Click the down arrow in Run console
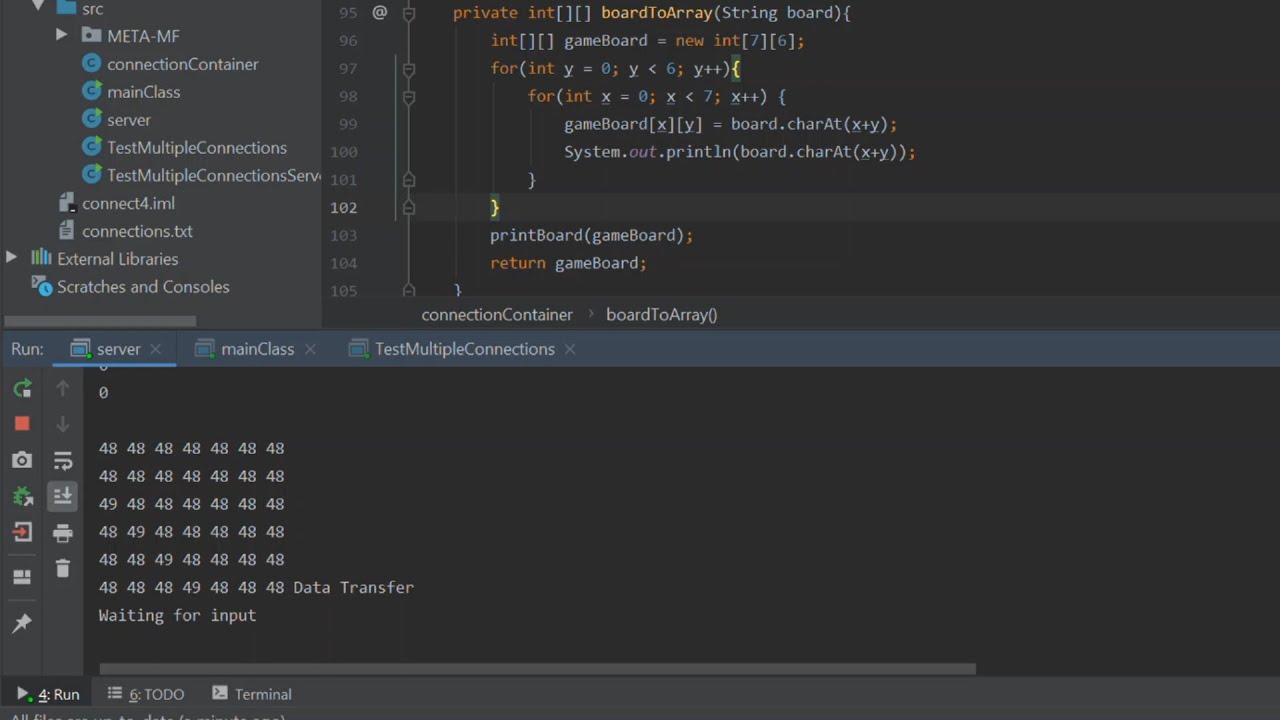Image resolution: width=1280 pixels, height=720 pixels. [x=62, y=424]
